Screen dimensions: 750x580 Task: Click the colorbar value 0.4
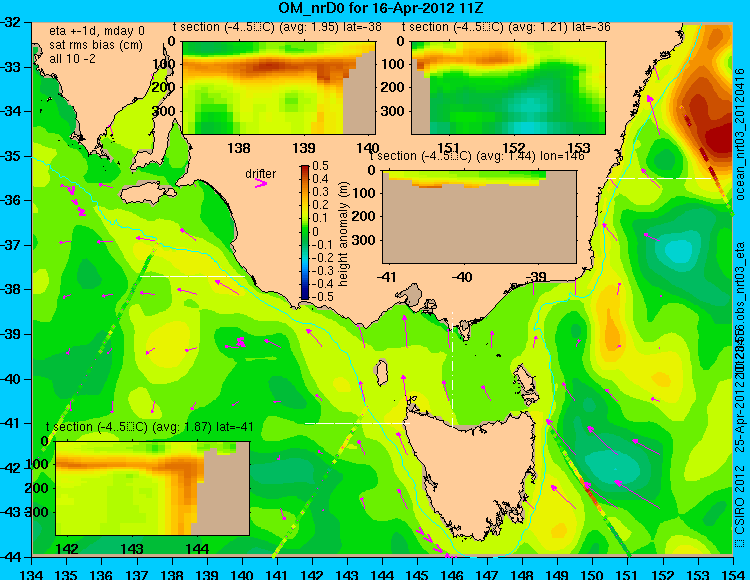pyautogui.click(x=320, y=179)
